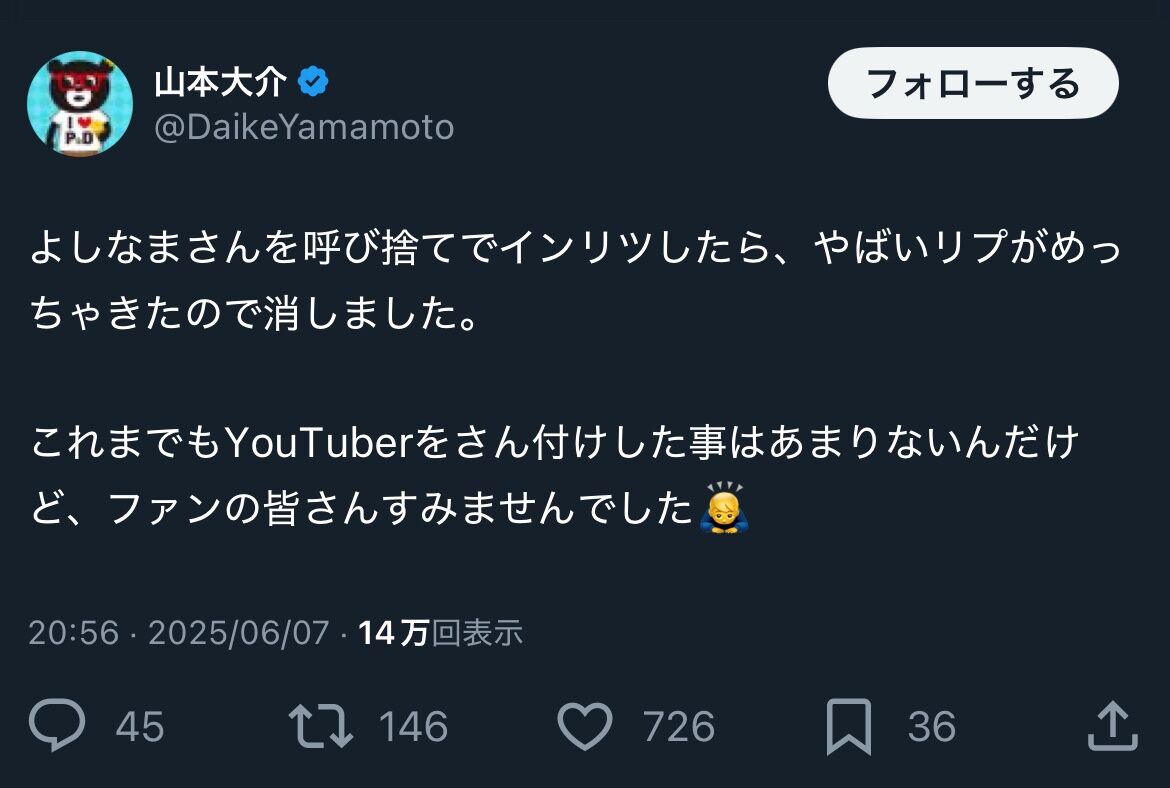Open 山本大介 display name profile
Screen dimensions: 1170x788
coord(220,82)
